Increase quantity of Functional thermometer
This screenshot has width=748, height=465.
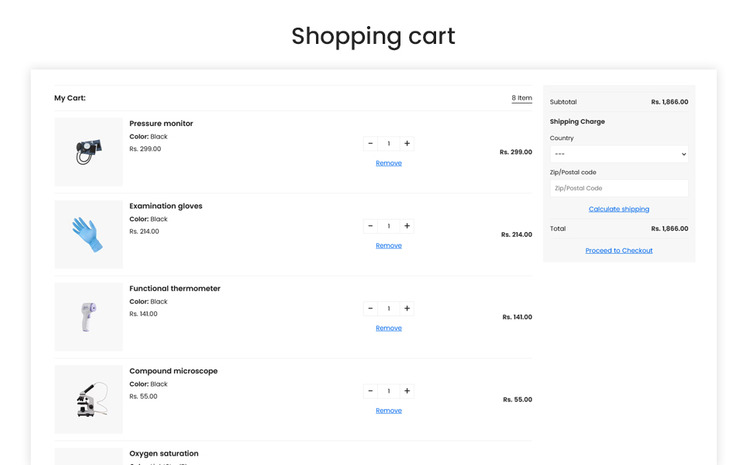pyautogui.click(x=407, y=309)
